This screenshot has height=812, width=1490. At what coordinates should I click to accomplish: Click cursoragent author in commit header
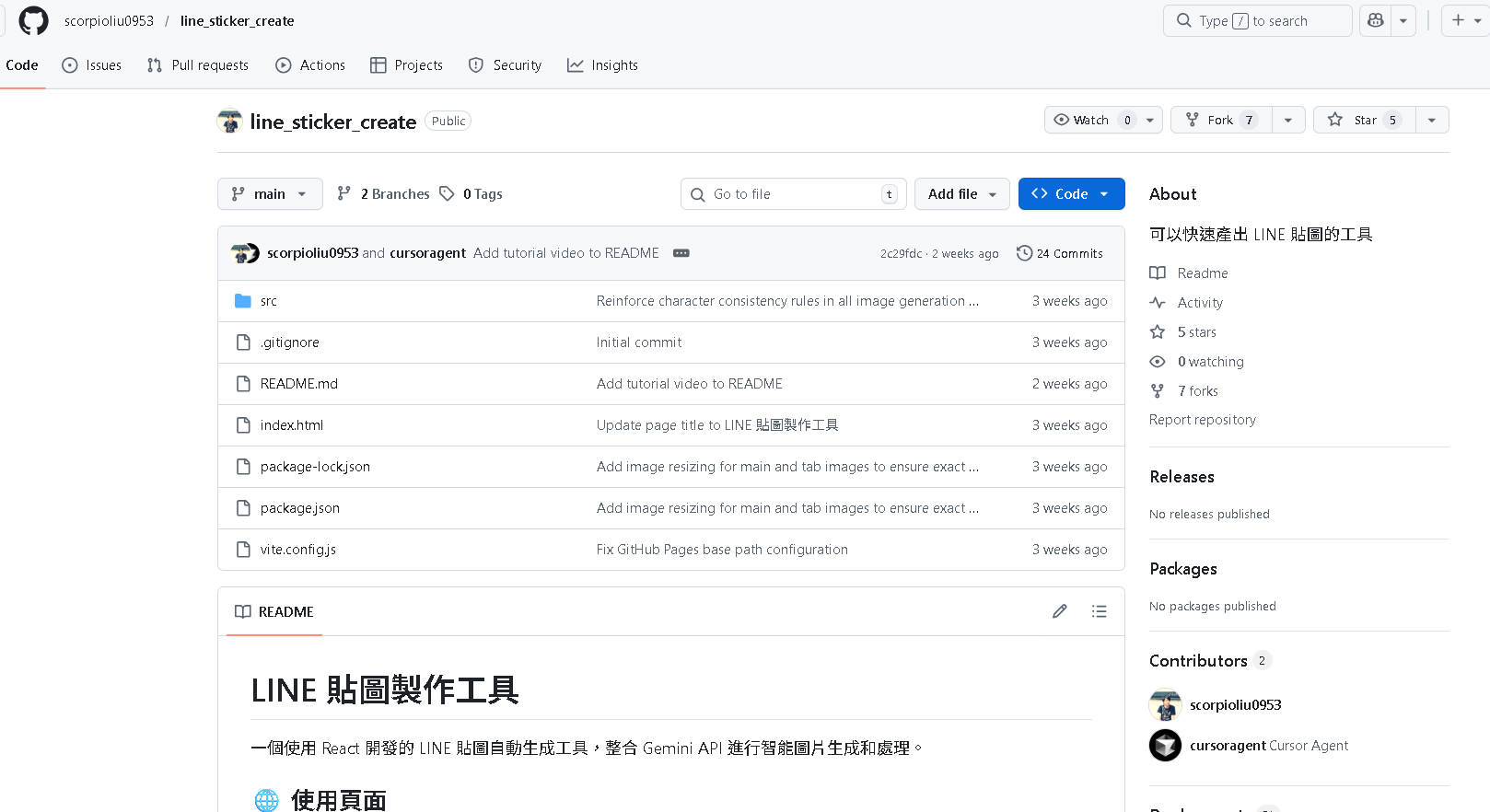click(427, 253)
